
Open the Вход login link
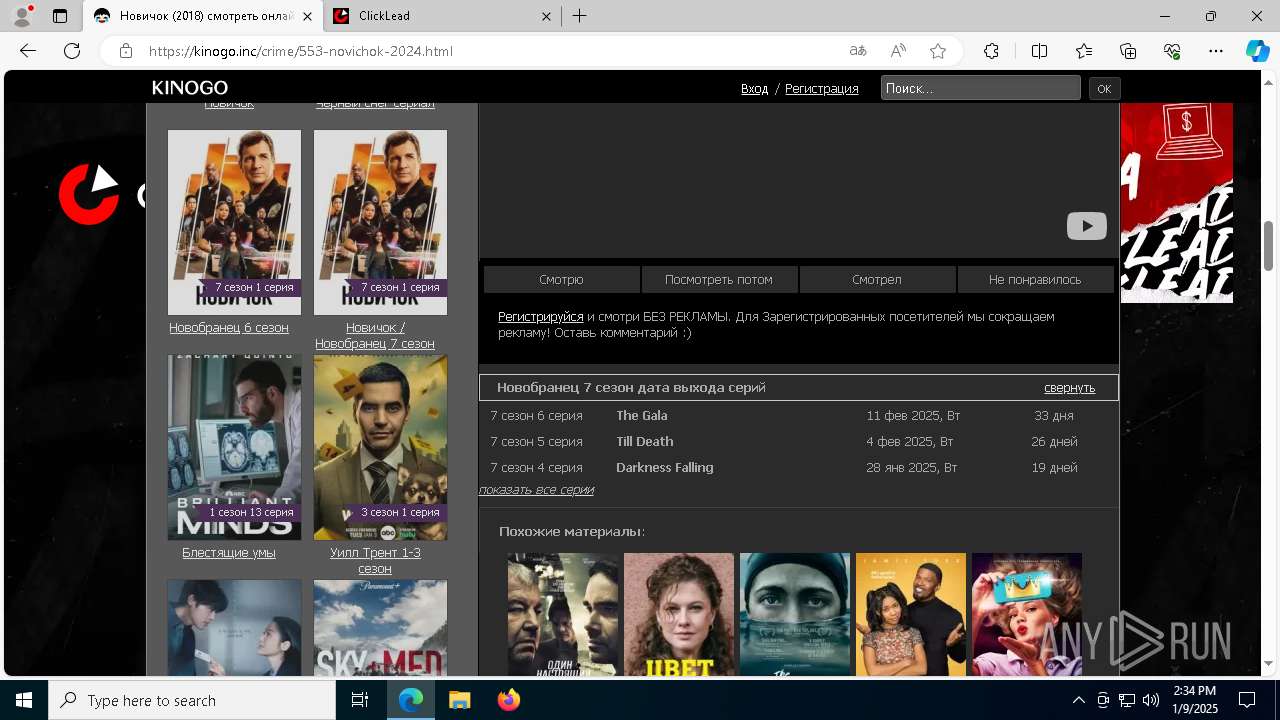[x=754, y=88]
